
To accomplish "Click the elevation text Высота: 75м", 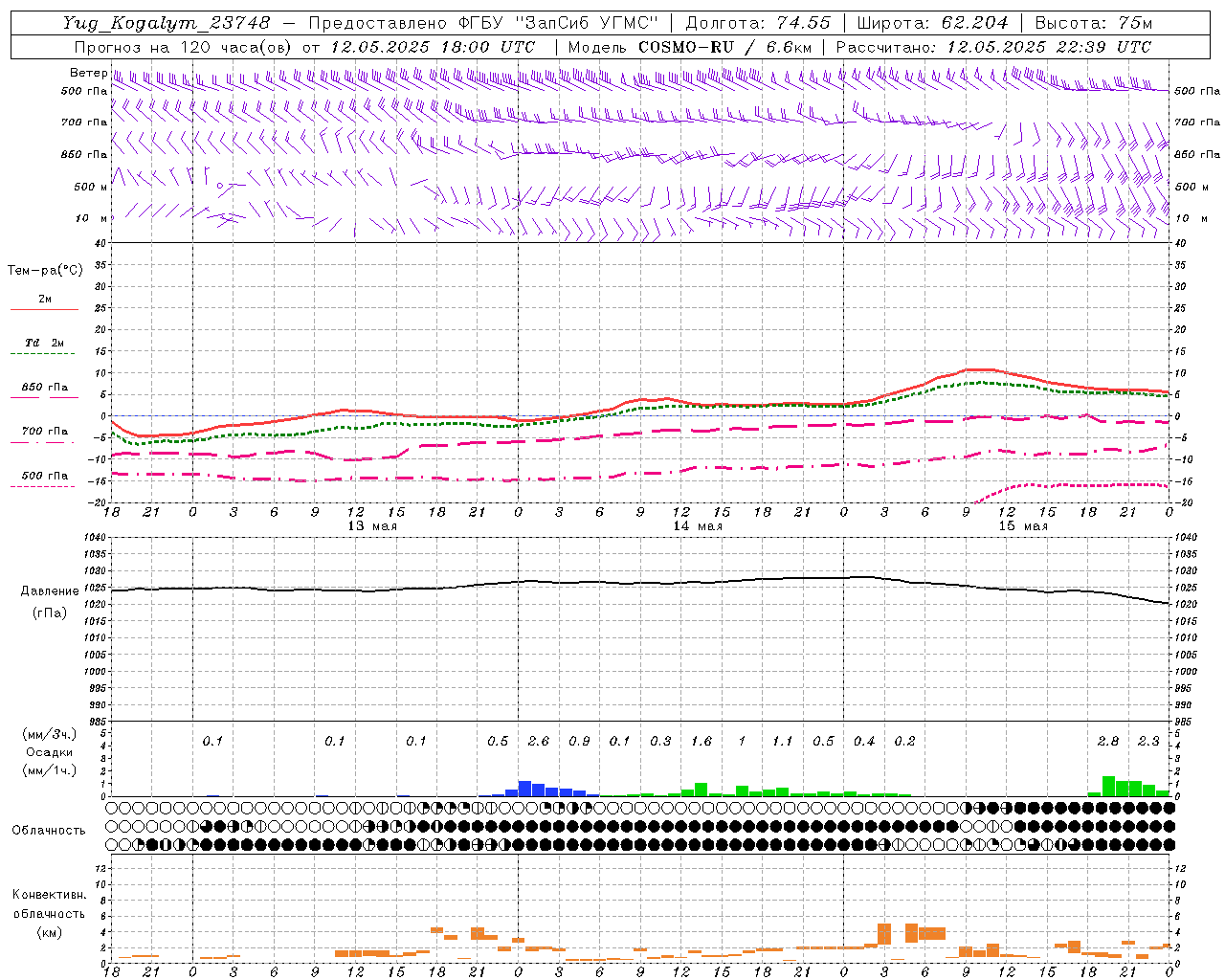I will (x=1094, y=23).
